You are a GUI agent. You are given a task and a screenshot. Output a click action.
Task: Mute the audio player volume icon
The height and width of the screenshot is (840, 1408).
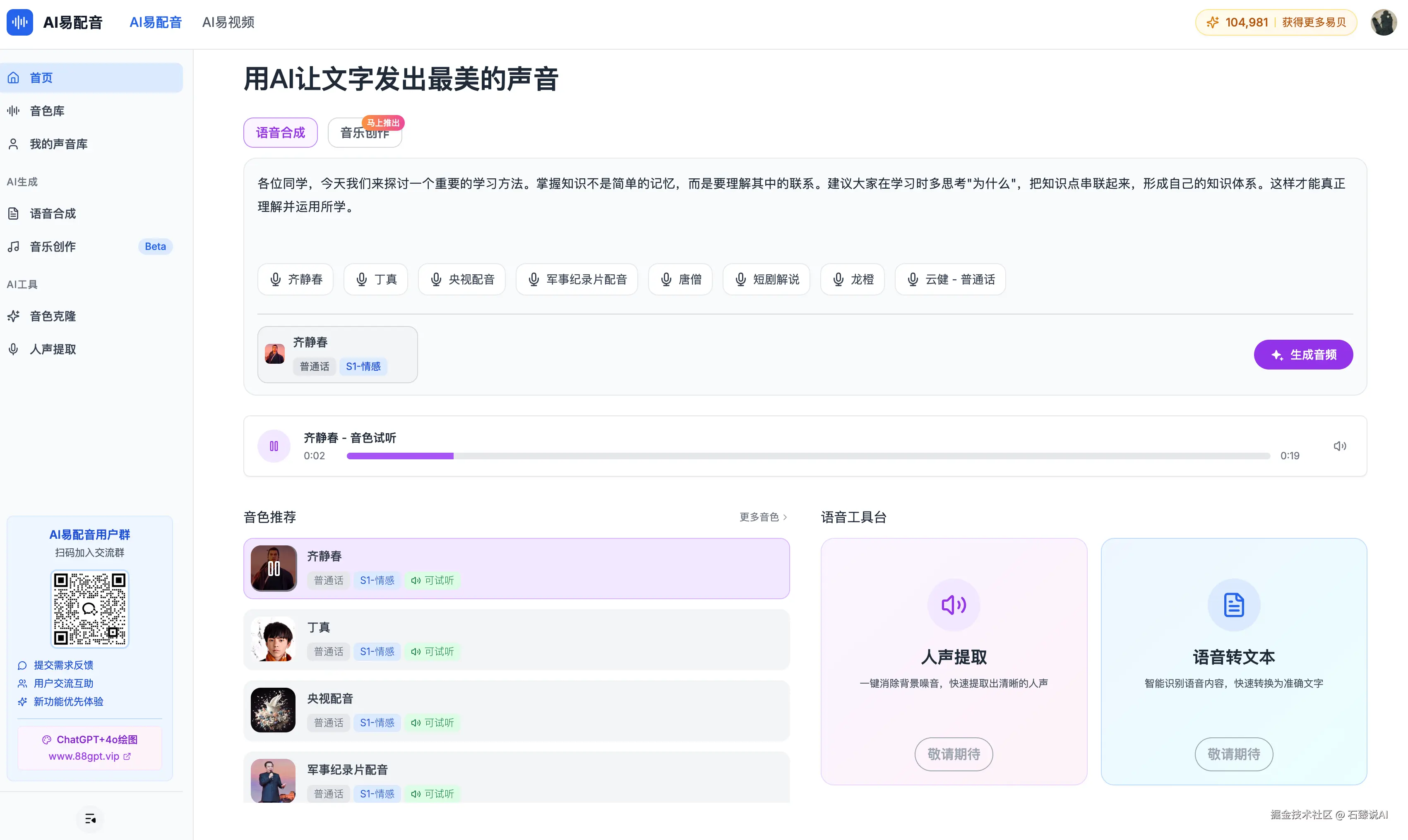pyautogui.click(x=1339, y=446)
